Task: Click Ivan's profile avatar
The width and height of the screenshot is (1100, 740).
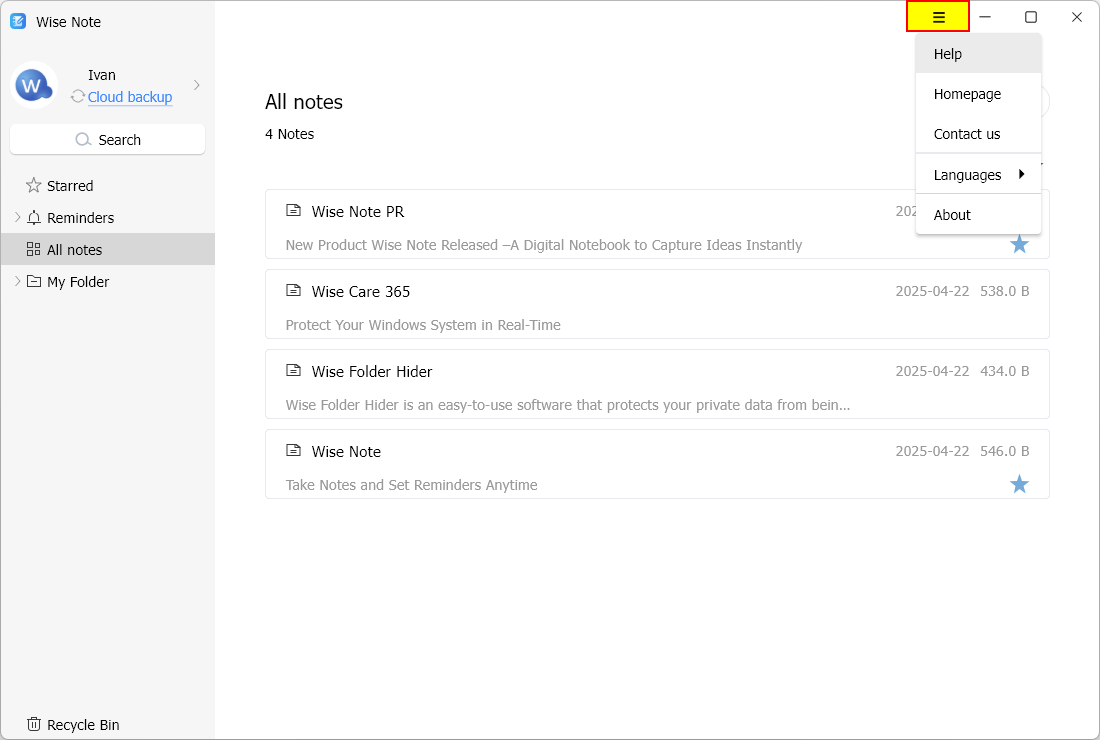Action: [x=34, y=86]
